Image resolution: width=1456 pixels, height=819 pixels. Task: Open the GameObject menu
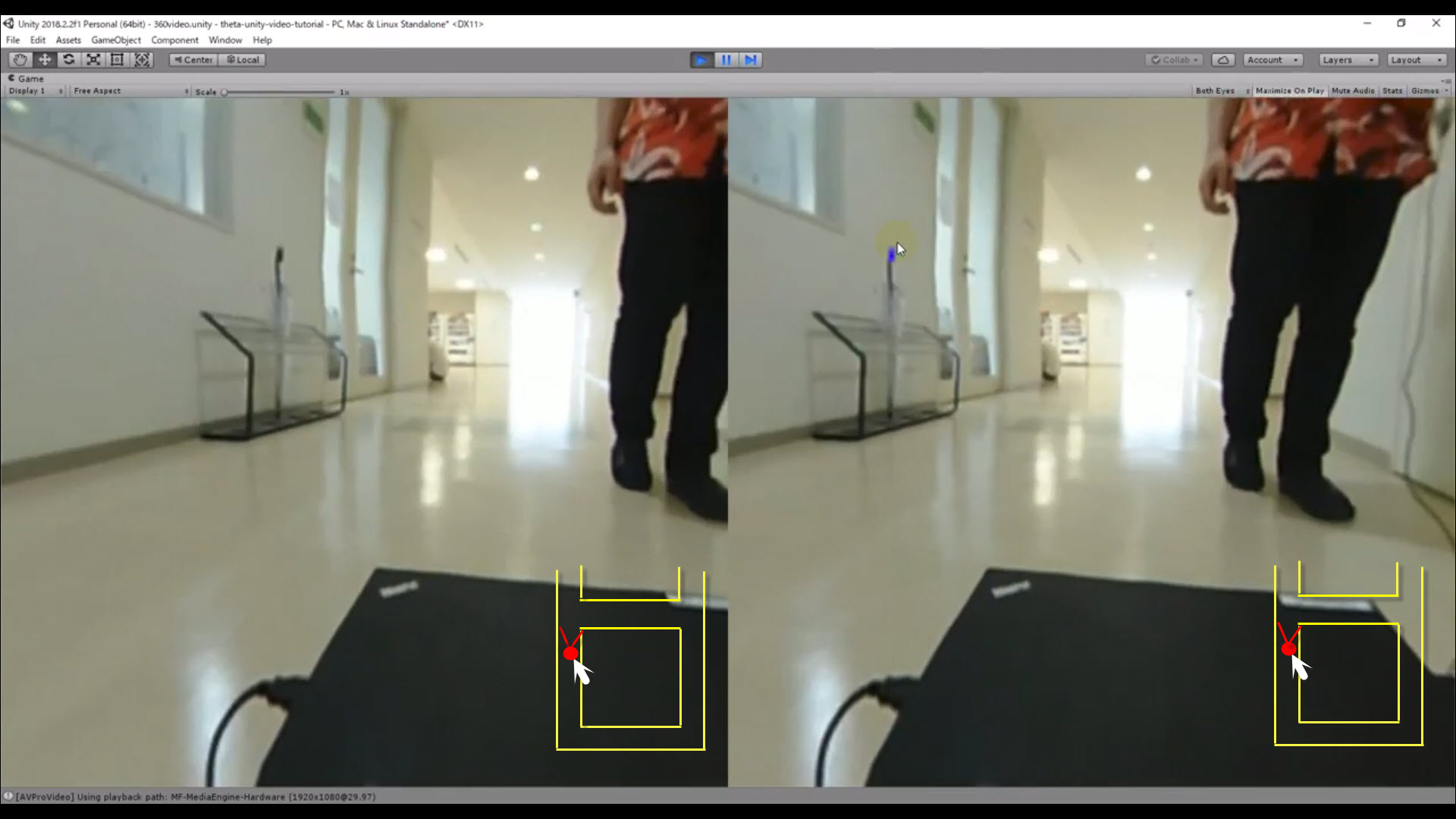tap(116, 40)
